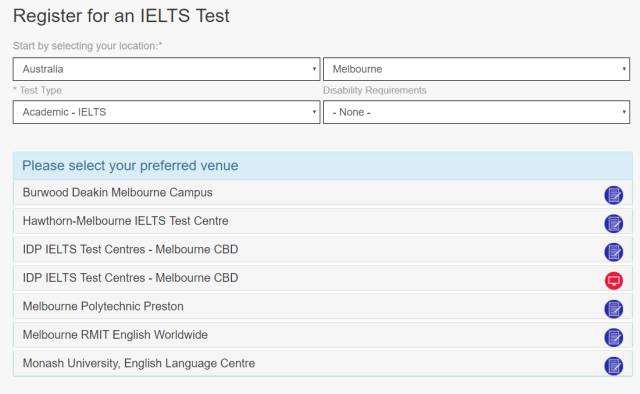Viewport: 640px width, 394px height.
Task: Click paper-based icon for Monash University
Action: pos(613,366)
